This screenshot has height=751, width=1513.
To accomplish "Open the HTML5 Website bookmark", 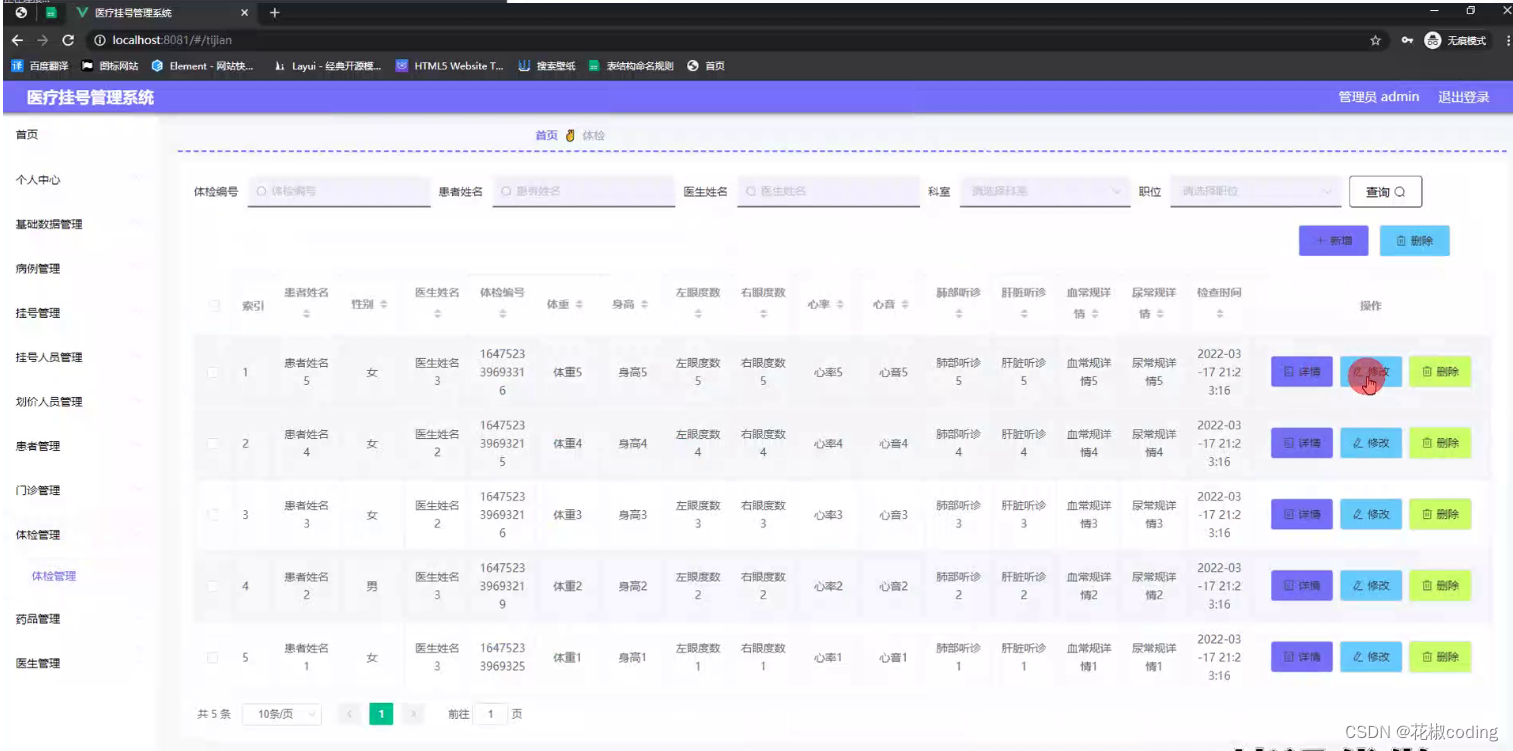I will pos(449,66).
